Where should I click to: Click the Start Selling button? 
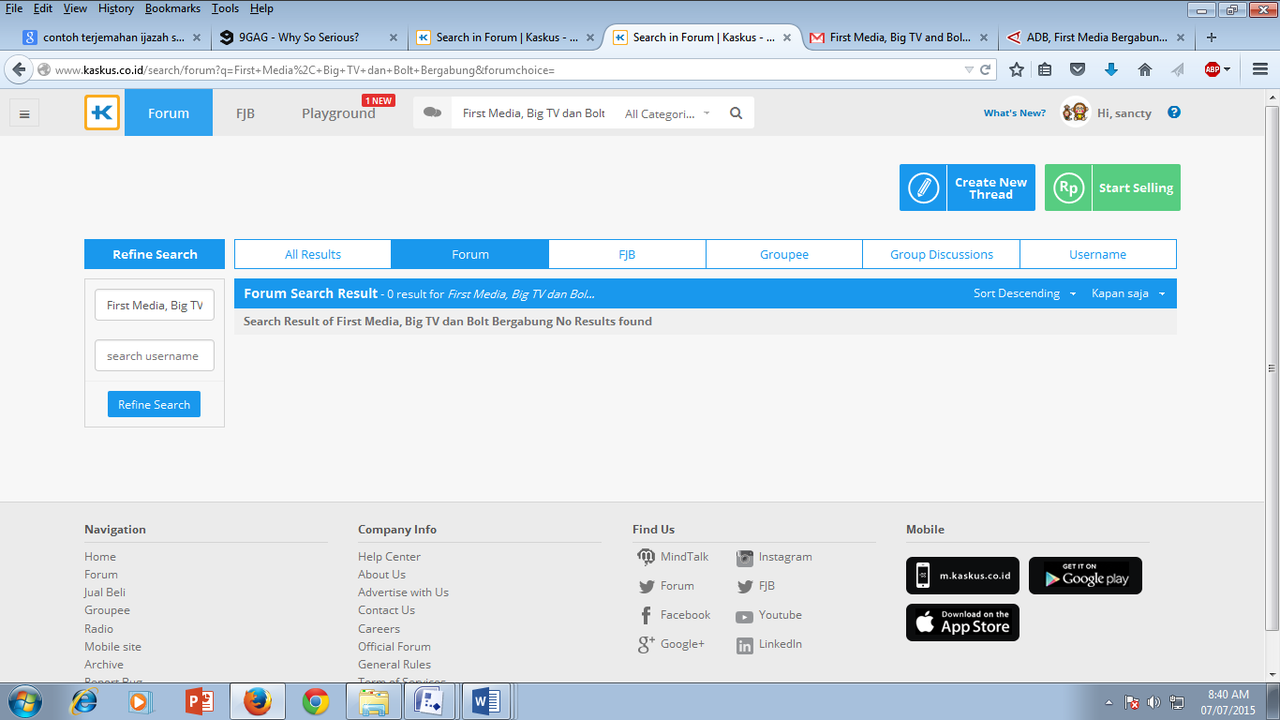click(1112, 187)
